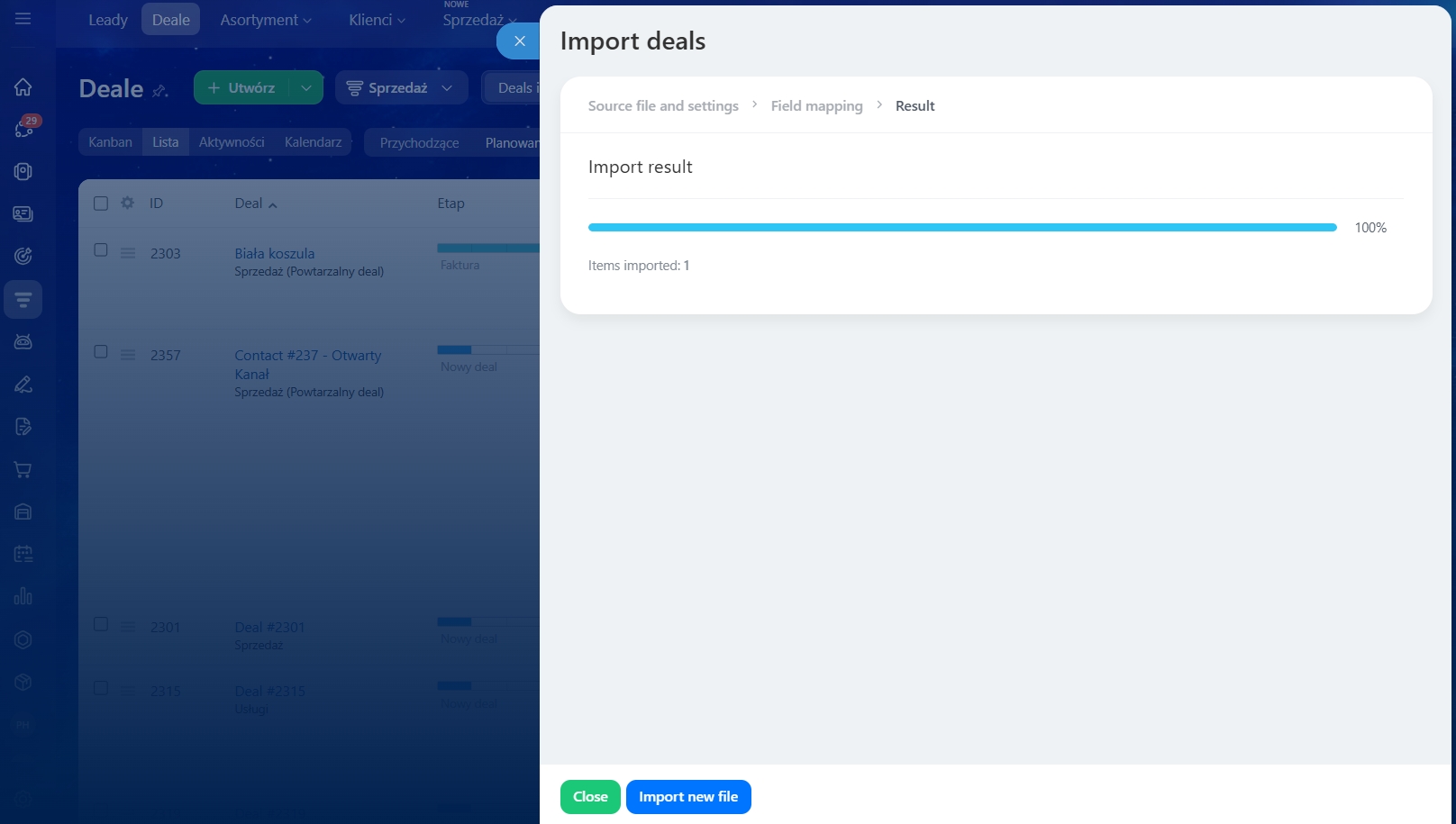1456x824 pixels.
Task: Expand the Utwórz button dropdown arrow
Action: click(x=306, y=88)
